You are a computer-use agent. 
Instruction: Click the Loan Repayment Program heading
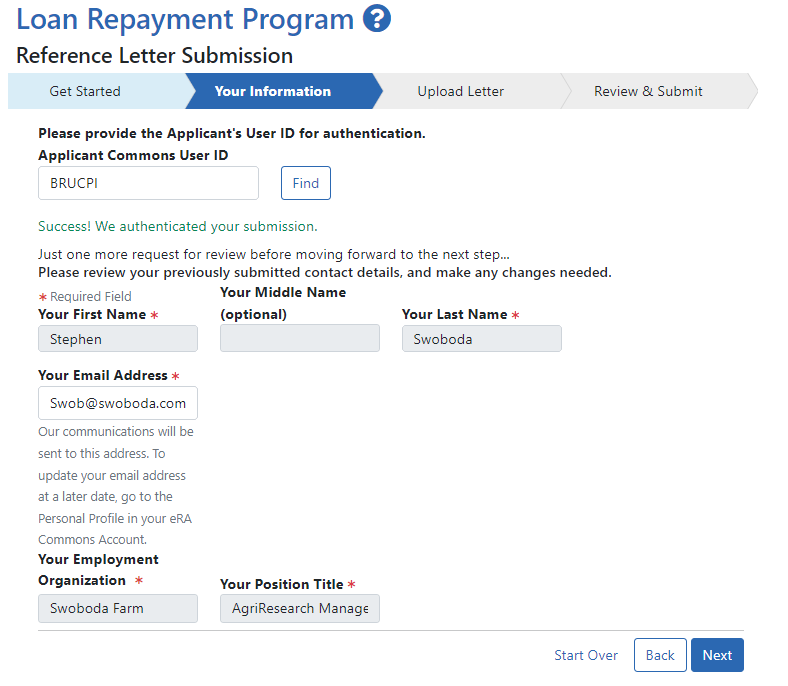point(185,19)
